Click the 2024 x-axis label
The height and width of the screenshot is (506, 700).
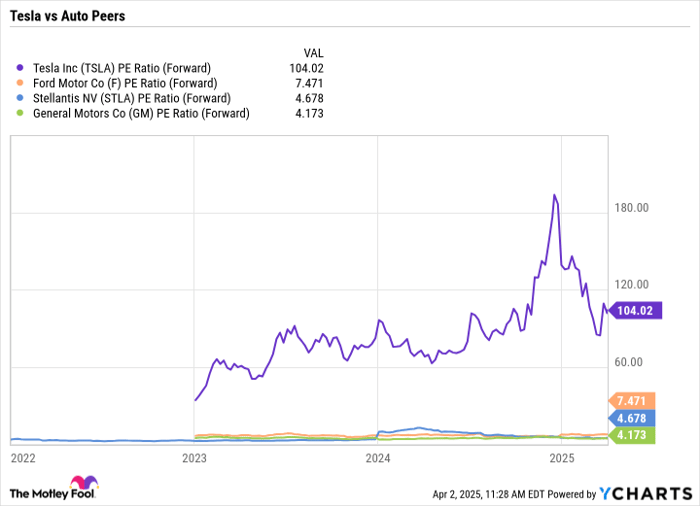378,458
